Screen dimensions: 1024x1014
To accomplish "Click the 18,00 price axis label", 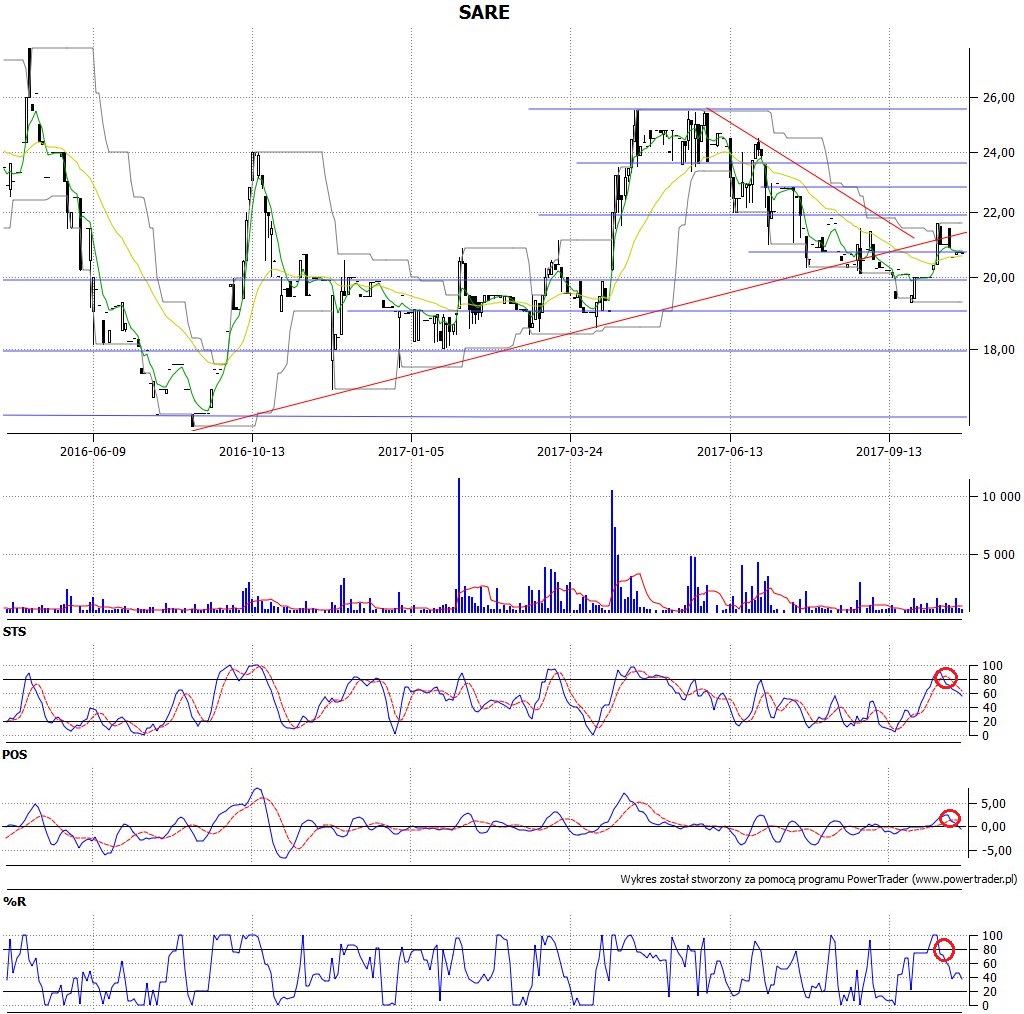I will click(999, 350).
